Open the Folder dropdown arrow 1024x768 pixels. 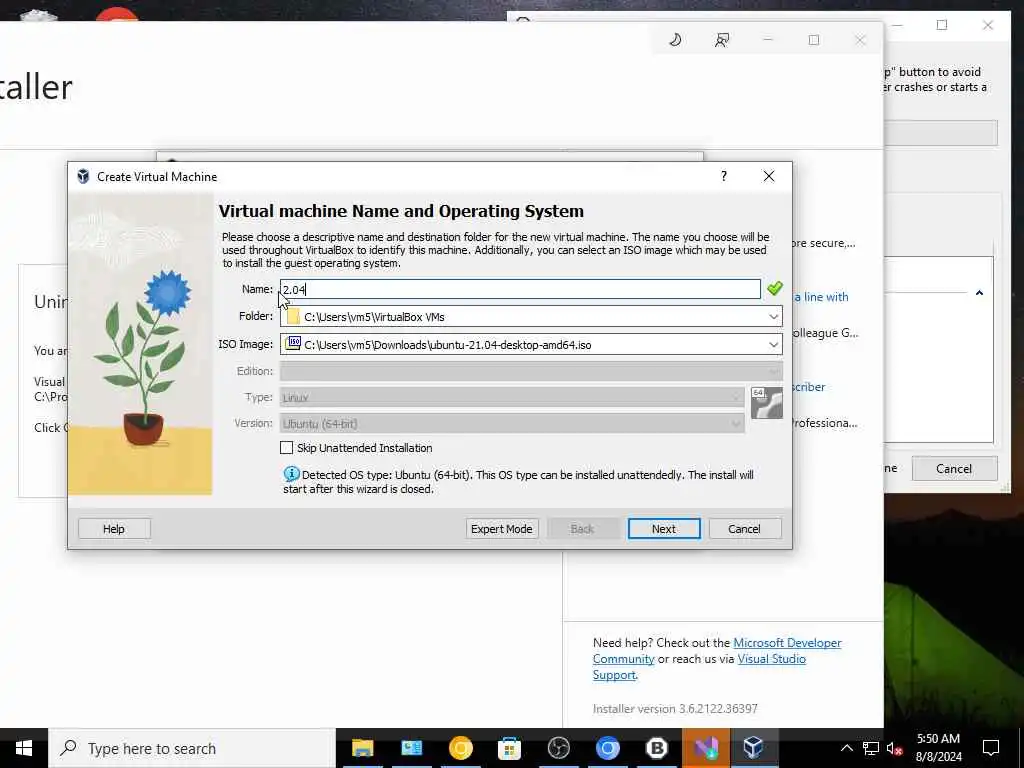point(773,317)
